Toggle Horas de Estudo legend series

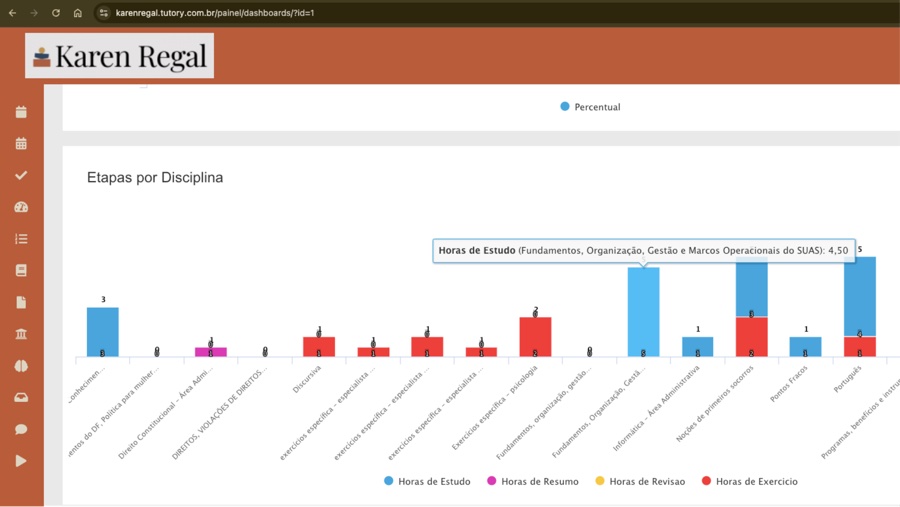[x=427, y=481]
